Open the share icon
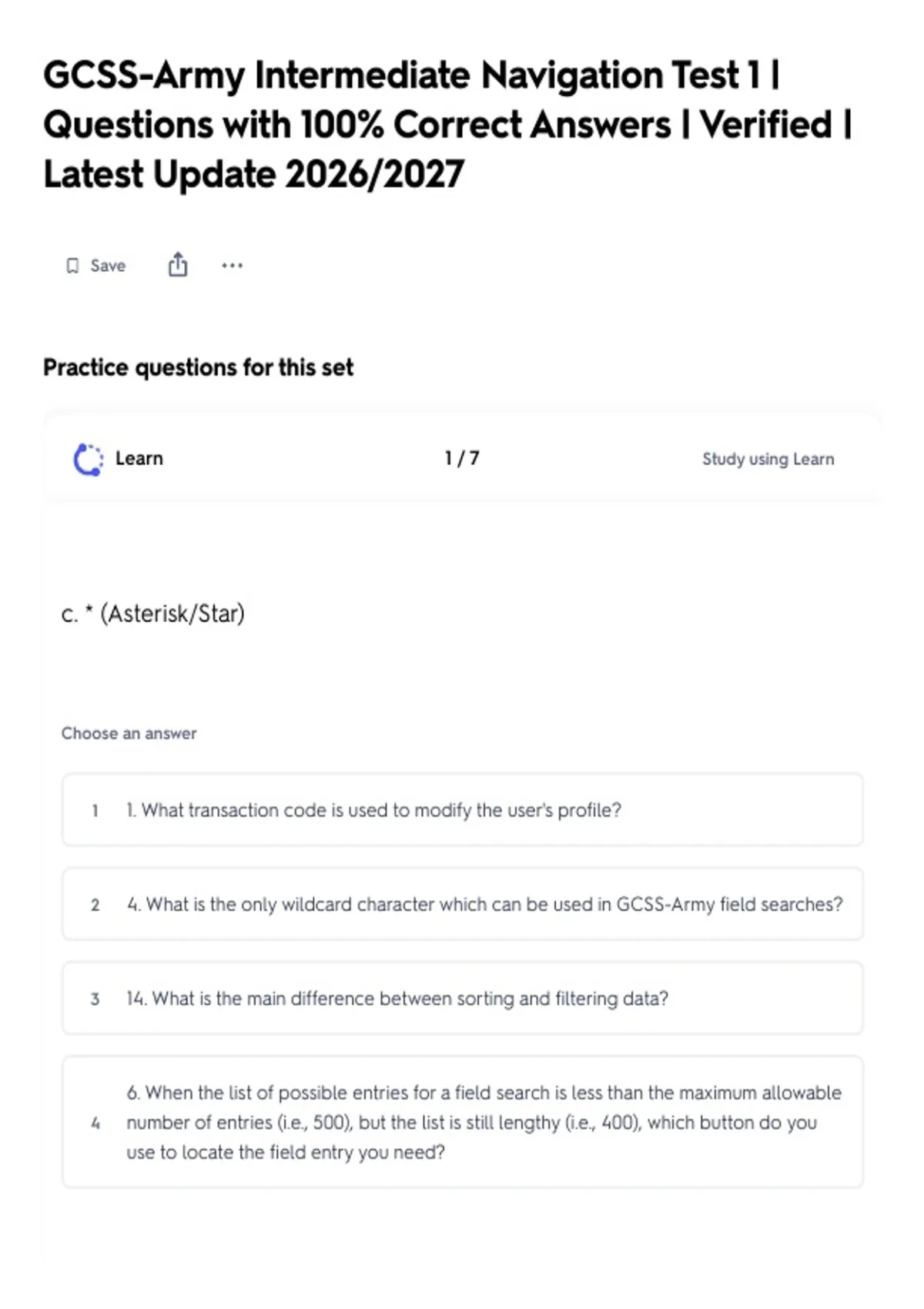 tap(178, 264)
